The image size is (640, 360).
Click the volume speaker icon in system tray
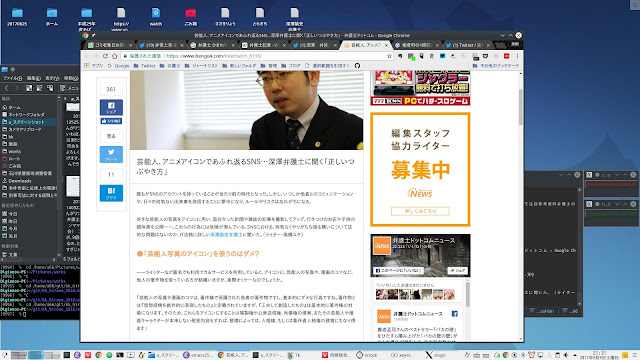[x=566, y=355]
